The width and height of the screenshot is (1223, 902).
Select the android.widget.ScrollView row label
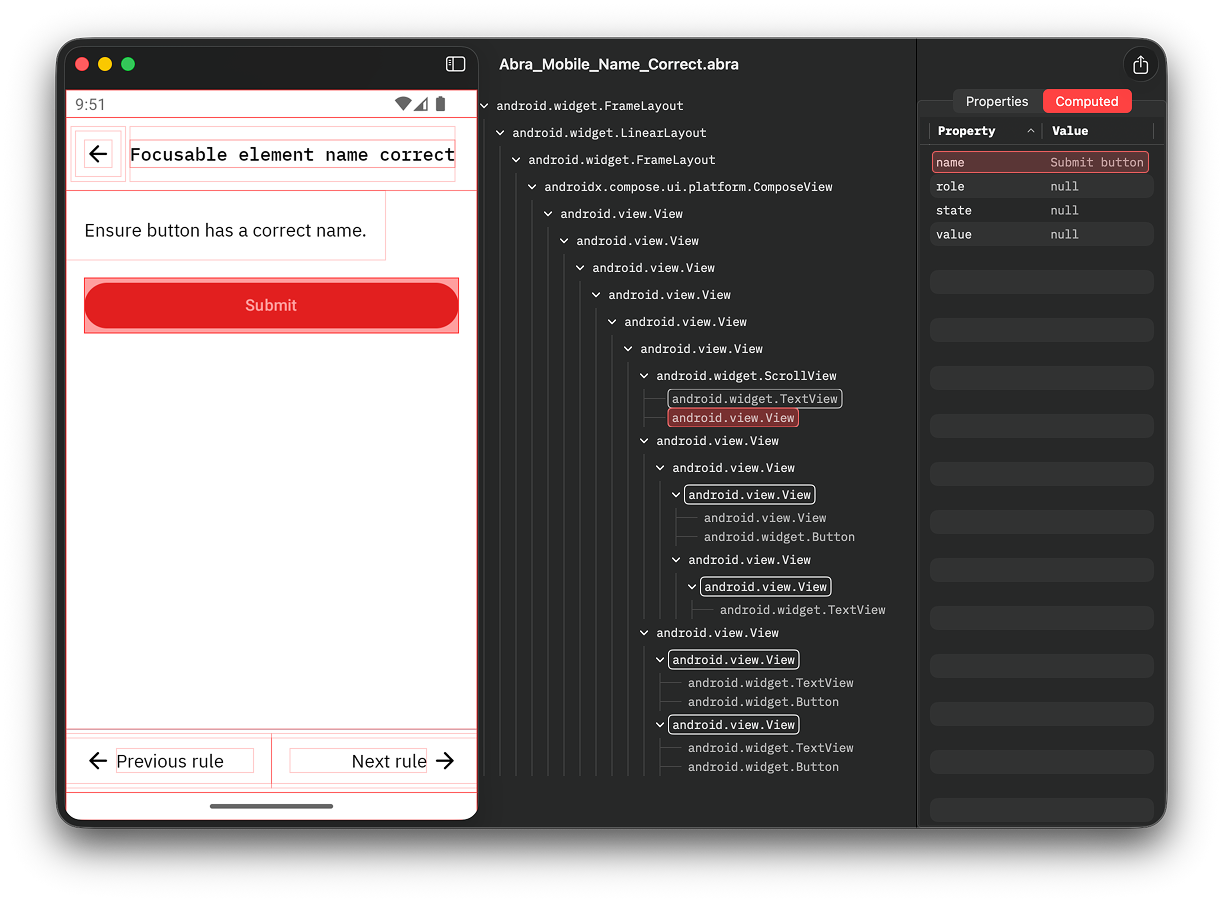[746, 376]
